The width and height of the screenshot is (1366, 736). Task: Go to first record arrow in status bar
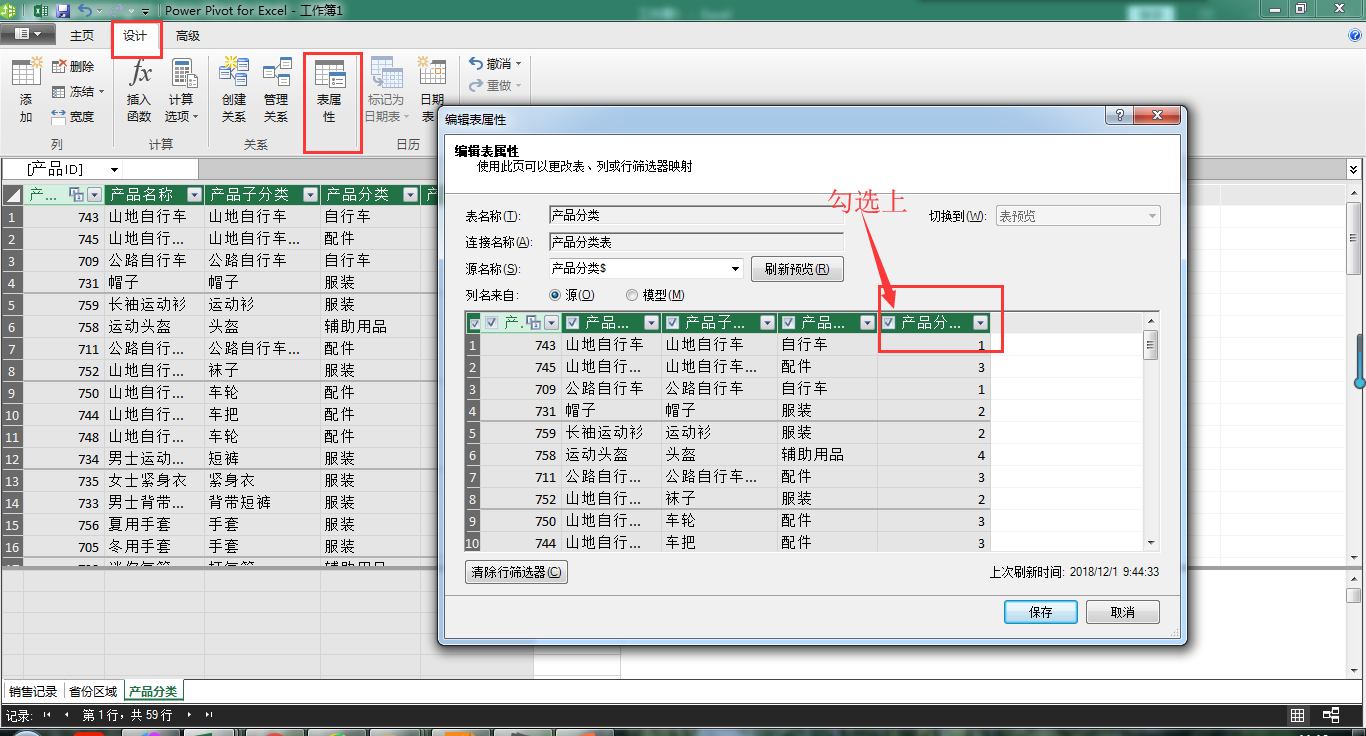pyautogui.click(x=46, y=715)
